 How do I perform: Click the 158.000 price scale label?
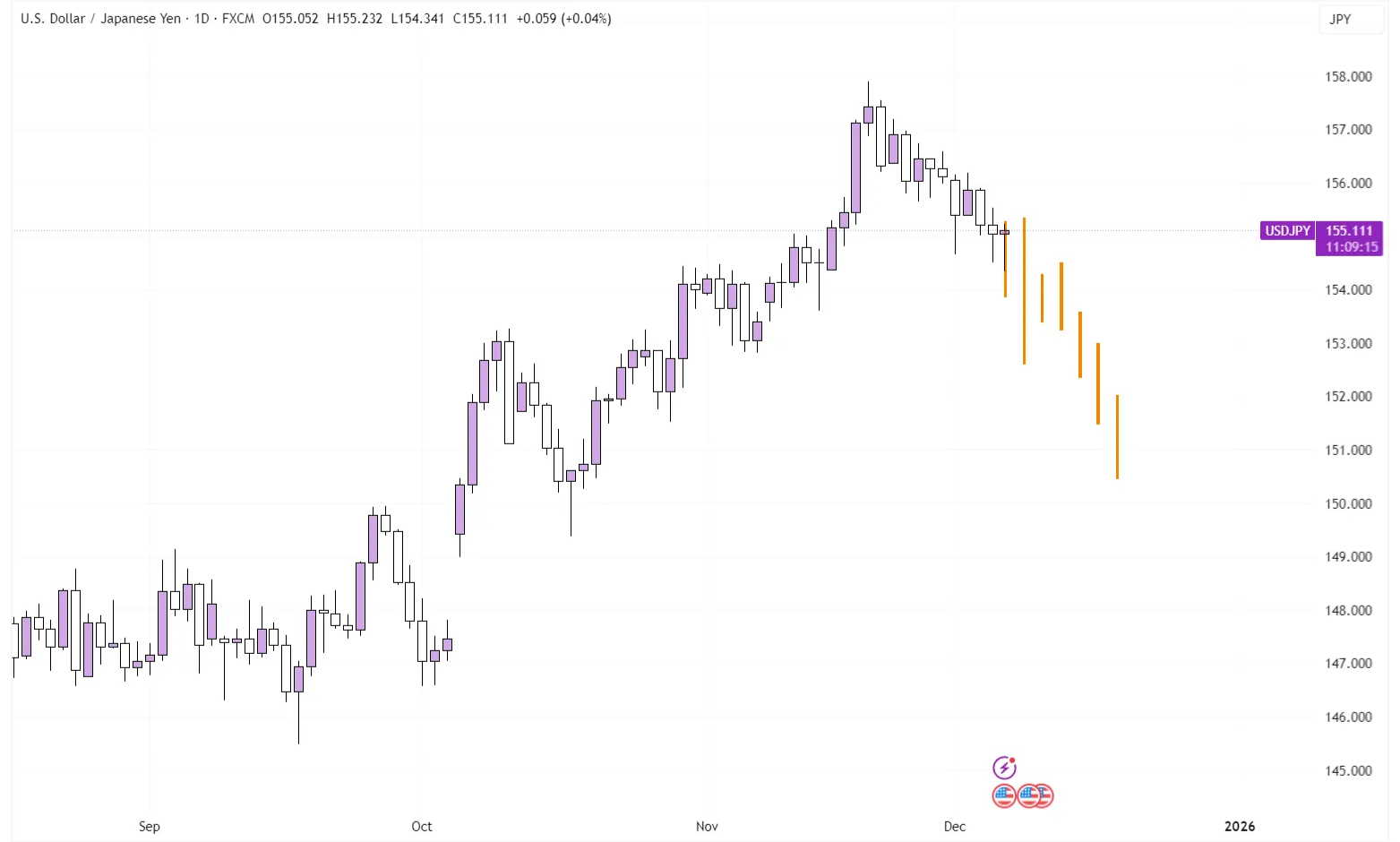tap(1348, 77)
